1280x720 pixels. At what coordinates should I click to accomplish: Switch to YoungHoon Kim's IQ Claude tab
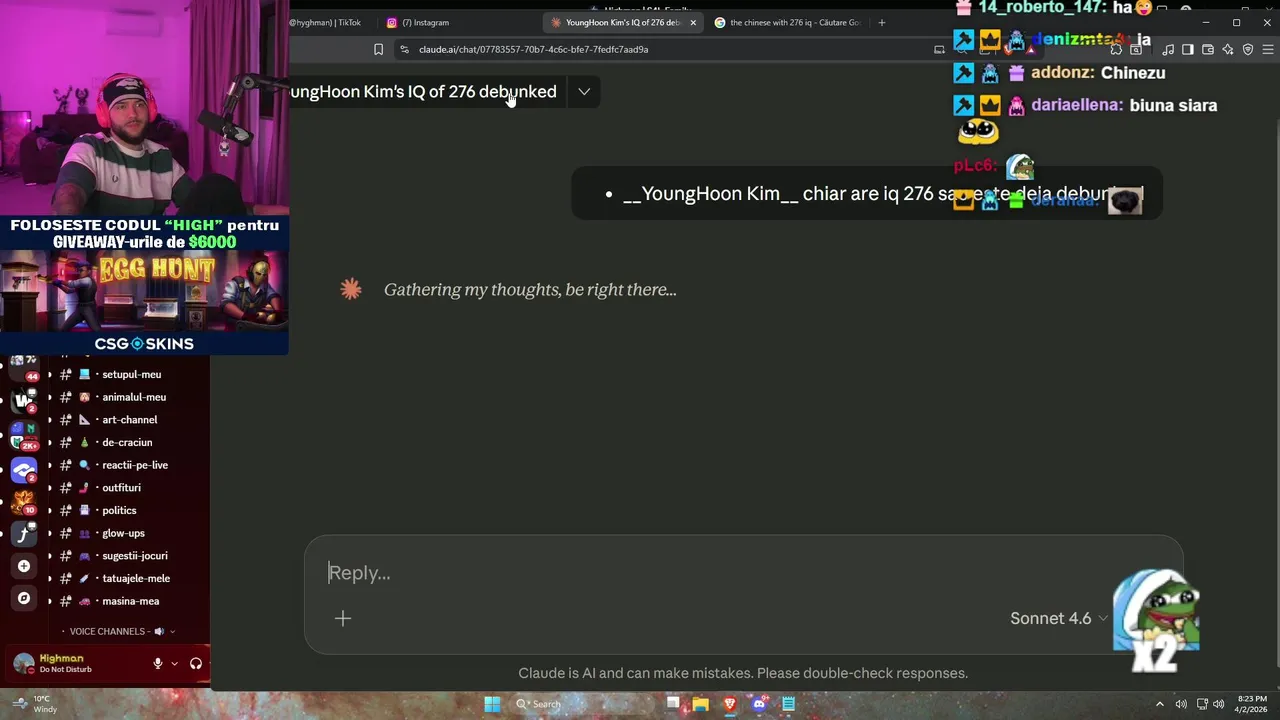pos(622,22)
